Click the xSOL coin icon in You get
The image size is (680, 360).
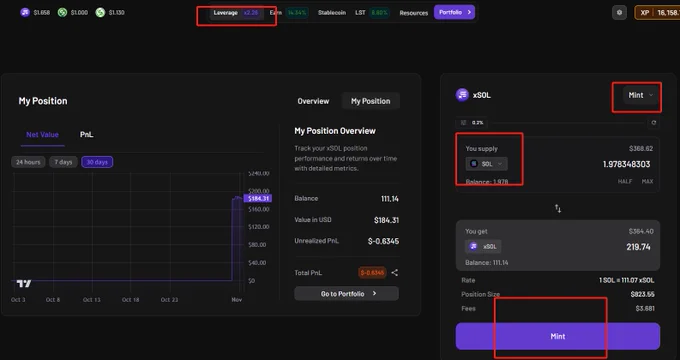click(x=474, y=246)
